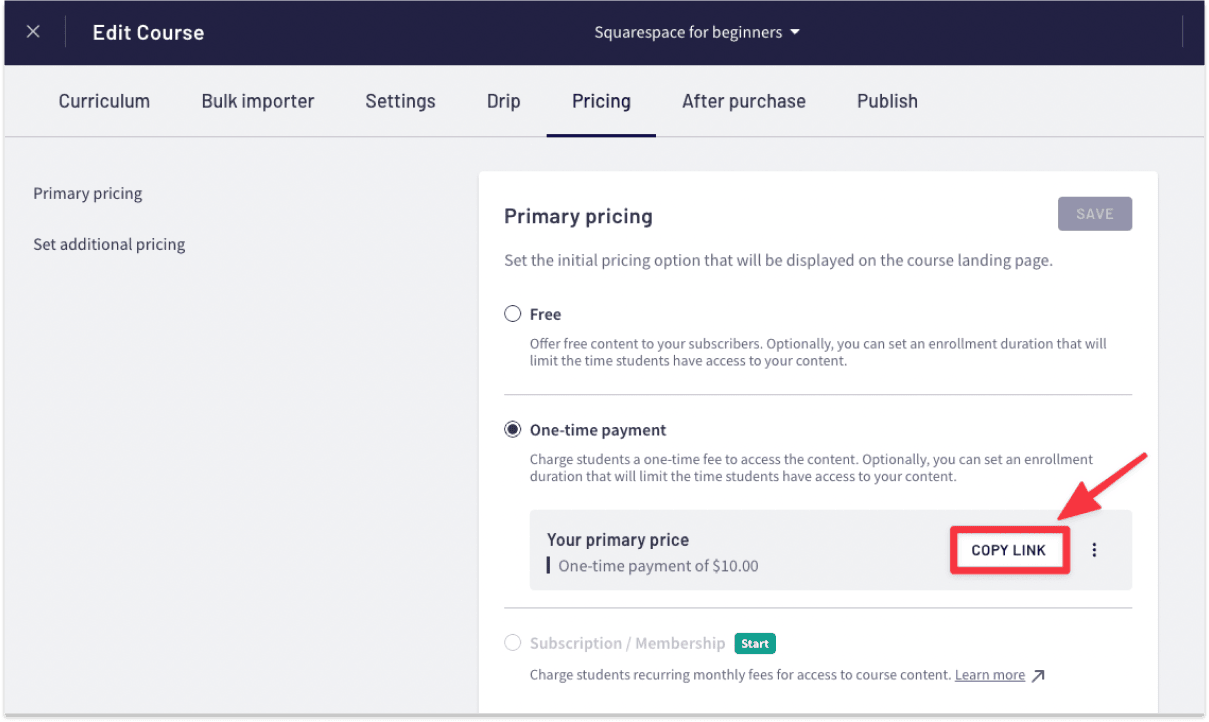Viewport: 1209px width, 722px height.
Task: Select Primary pricing in the sidebar
Action: pyautogui.click(x=87, y=193)
